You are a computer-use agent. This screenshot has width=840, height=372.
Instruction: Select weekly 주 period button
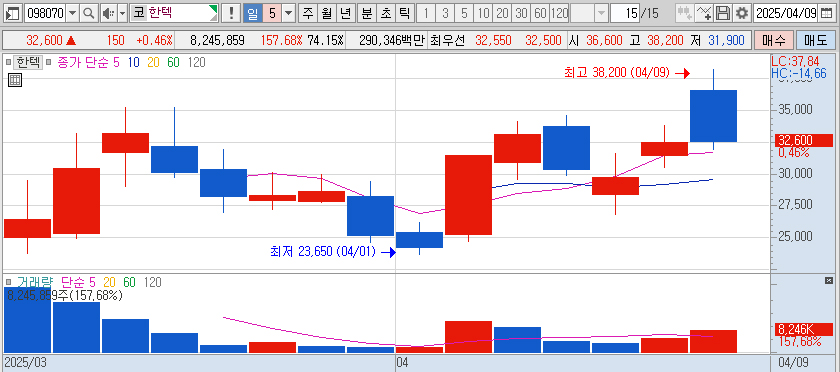pos(308,13)
